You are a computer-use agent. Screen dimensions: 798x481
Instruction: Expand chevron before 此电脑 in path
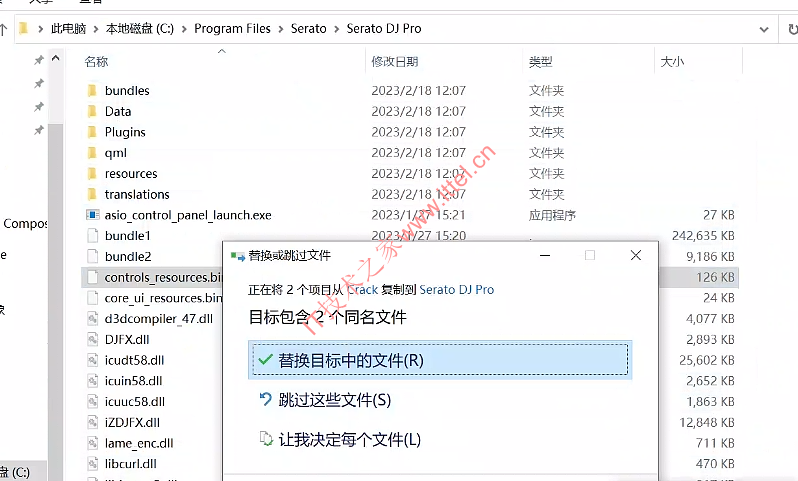tap(40, 29)
